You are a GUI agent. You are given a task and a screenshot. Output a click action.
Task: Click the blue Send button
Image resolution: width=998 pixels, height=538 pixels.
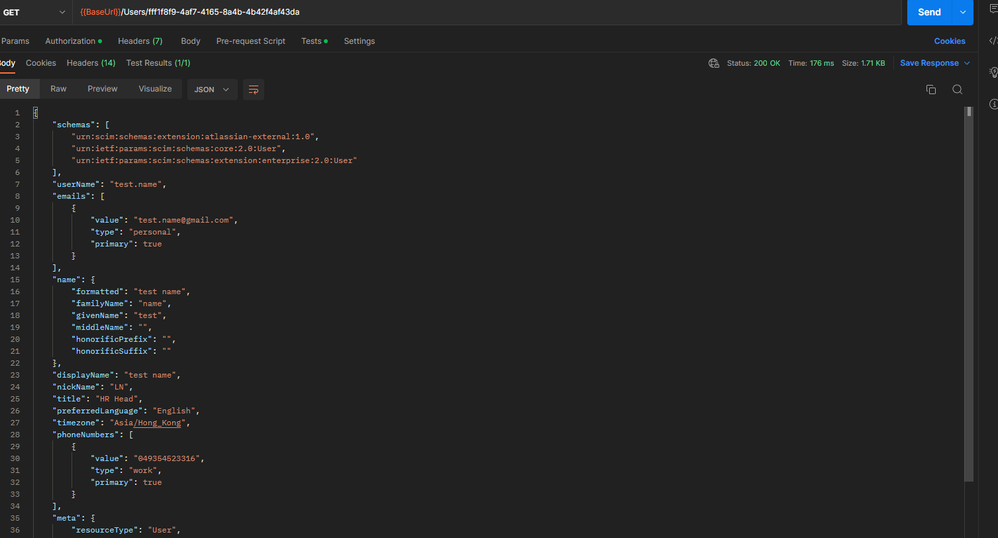click(x=929, y=12)
